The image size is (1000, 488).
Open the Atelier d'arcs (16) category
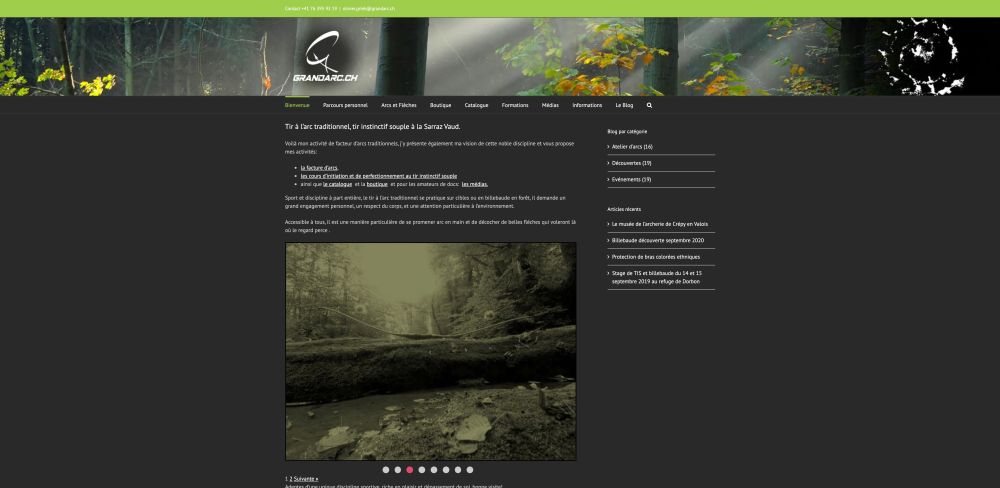(x=632, y=147)
